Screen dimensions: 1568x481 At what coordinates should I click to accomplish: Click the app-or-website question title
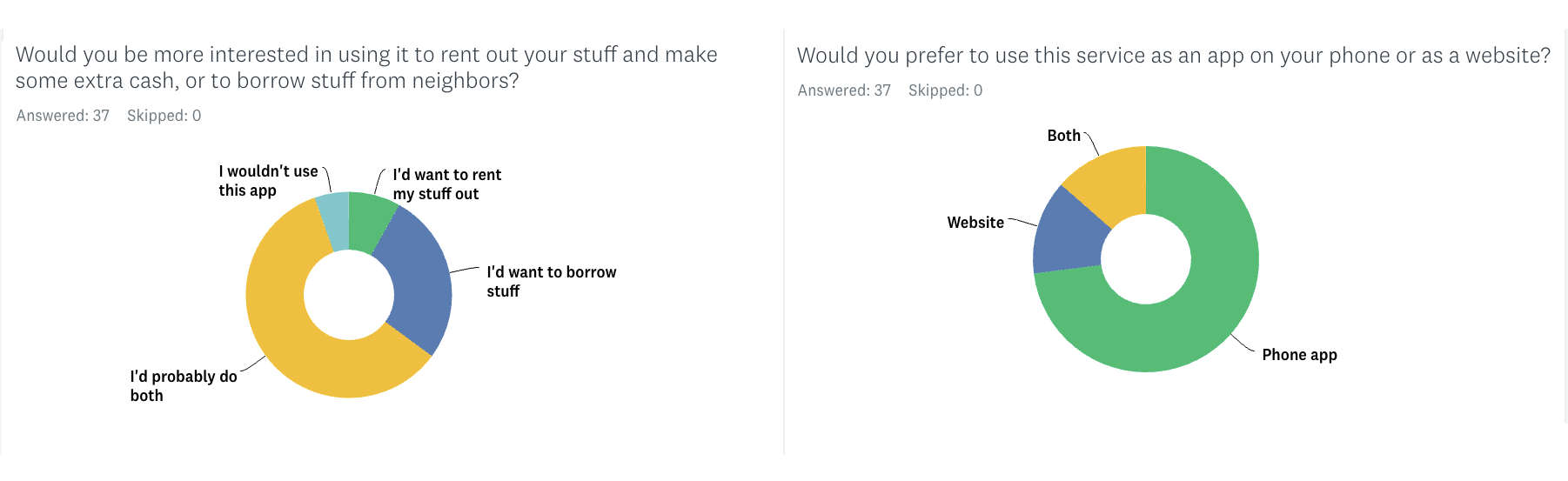(x=1174, y=56)
